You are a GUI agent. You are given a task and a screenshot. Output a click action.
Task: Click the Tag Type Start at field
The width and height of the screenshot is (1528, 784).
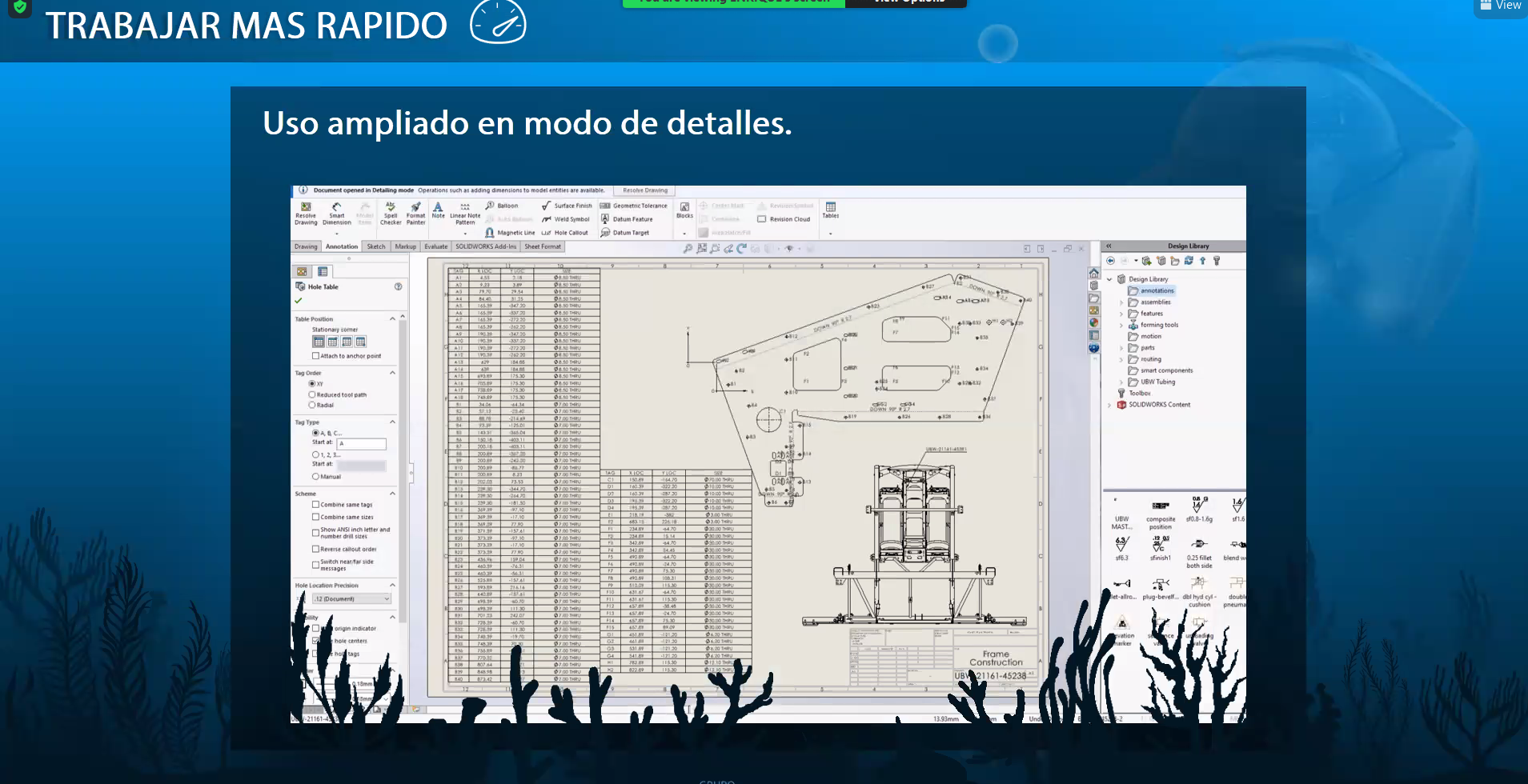[x=361, y=443]
